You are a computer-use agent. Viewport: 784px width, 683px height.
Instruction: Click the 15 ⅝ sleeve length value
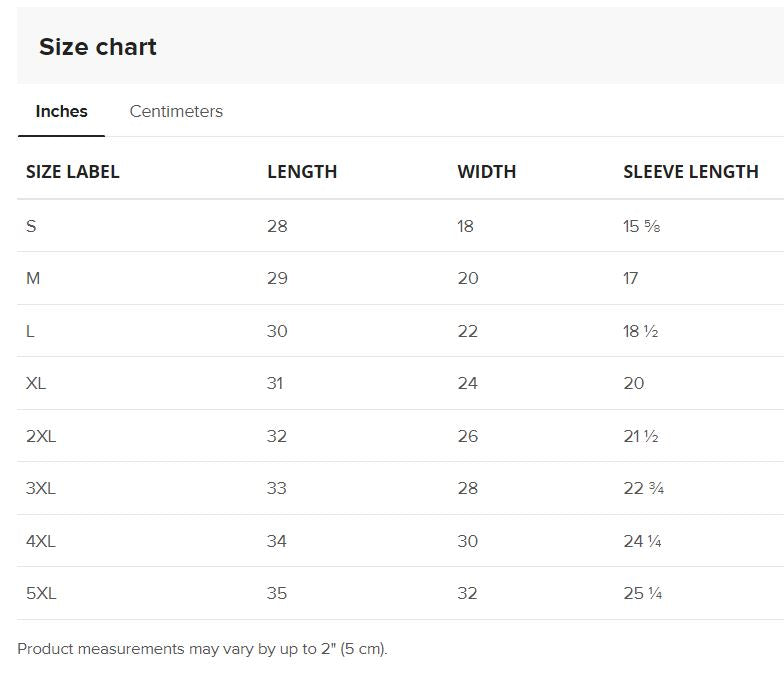coord(641,226)
